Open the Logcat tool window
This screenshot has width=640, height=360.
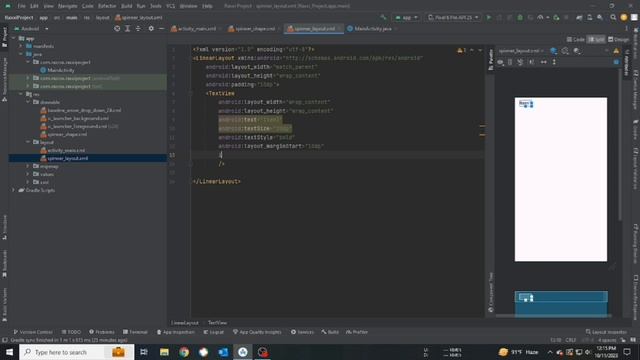pos(214,332)
